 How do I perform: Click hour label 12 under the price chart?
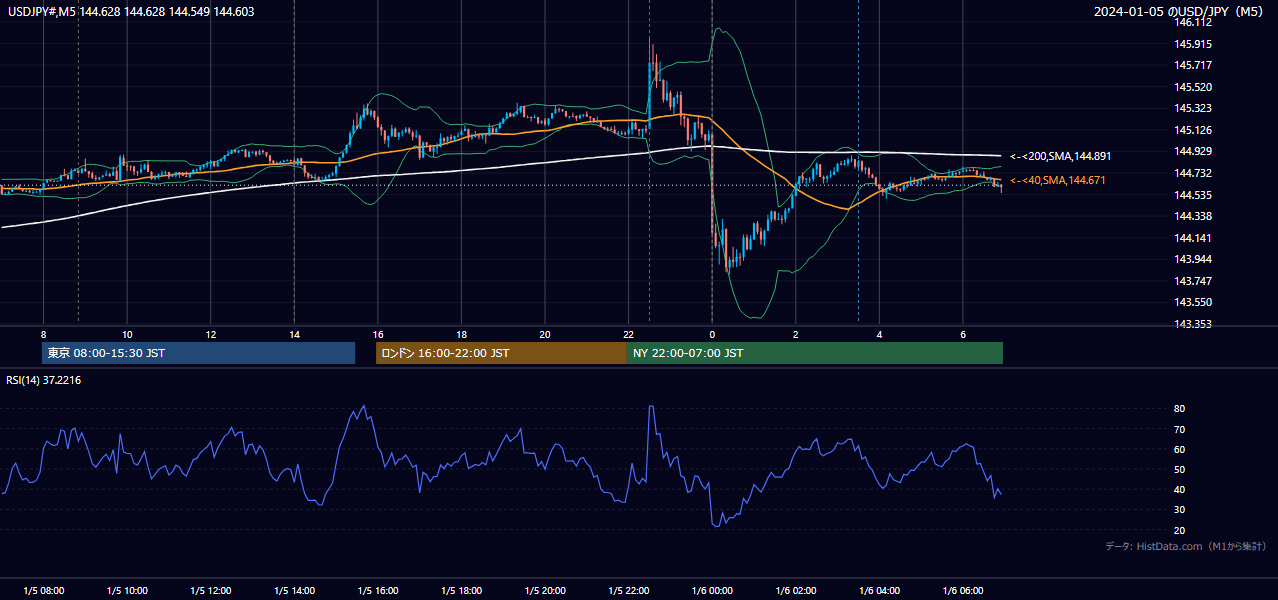[211, 334]
